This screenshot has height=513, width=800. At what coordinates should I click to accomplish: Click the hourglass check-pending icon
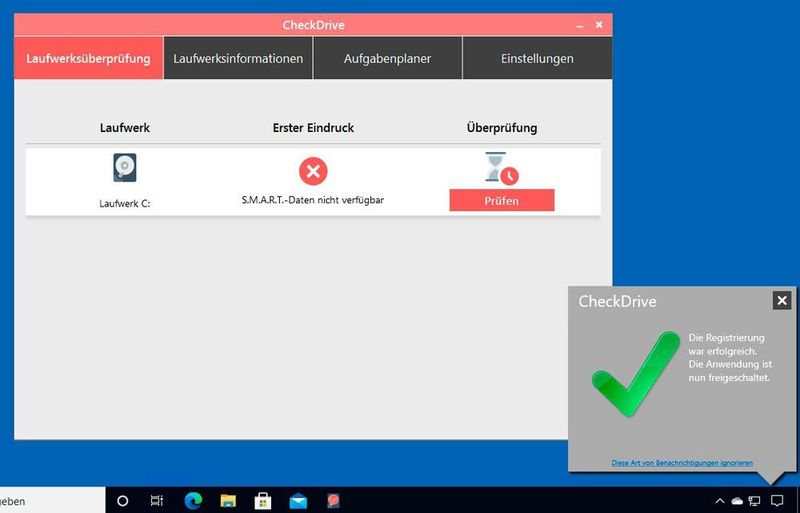click(x=501, y=168)
